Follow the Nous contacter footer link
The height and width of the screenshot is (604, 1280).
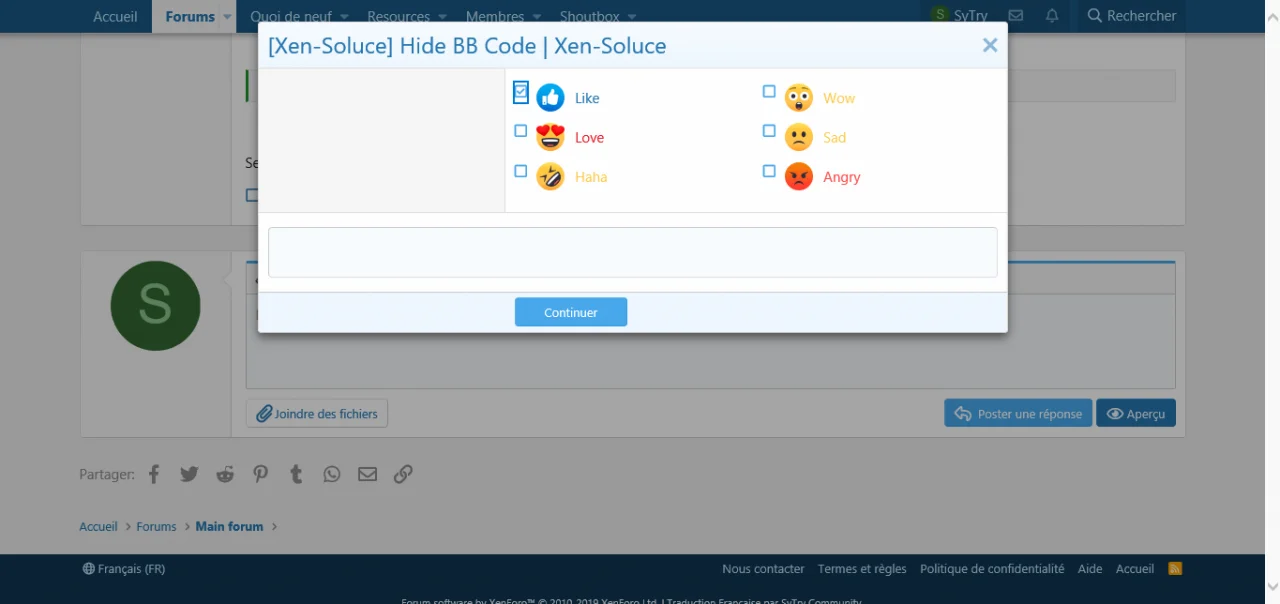[763, 569]
